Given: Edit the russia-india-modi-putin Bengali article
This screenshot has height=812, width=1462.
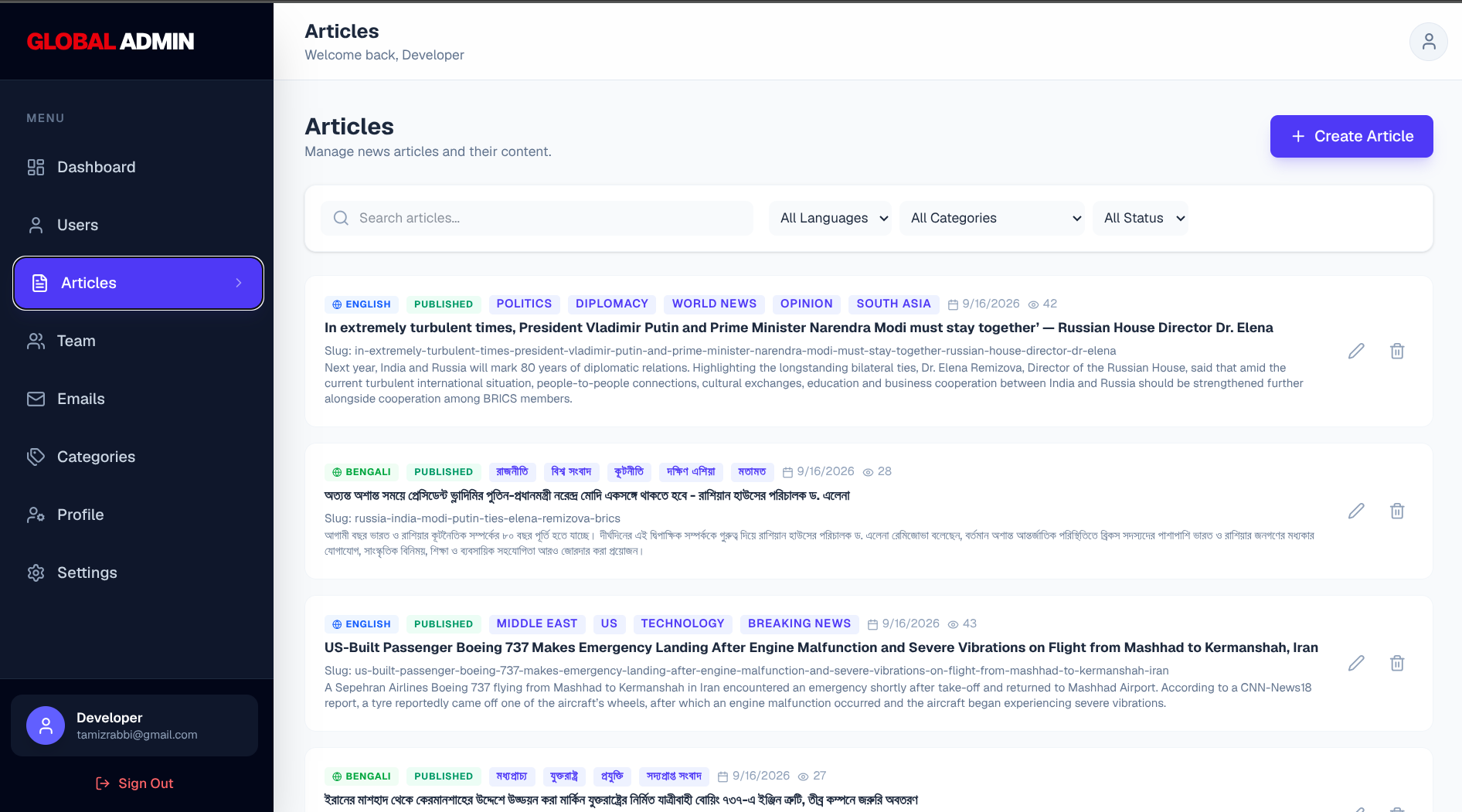Looking at the screenshot, I should [x=1356, y=511].
